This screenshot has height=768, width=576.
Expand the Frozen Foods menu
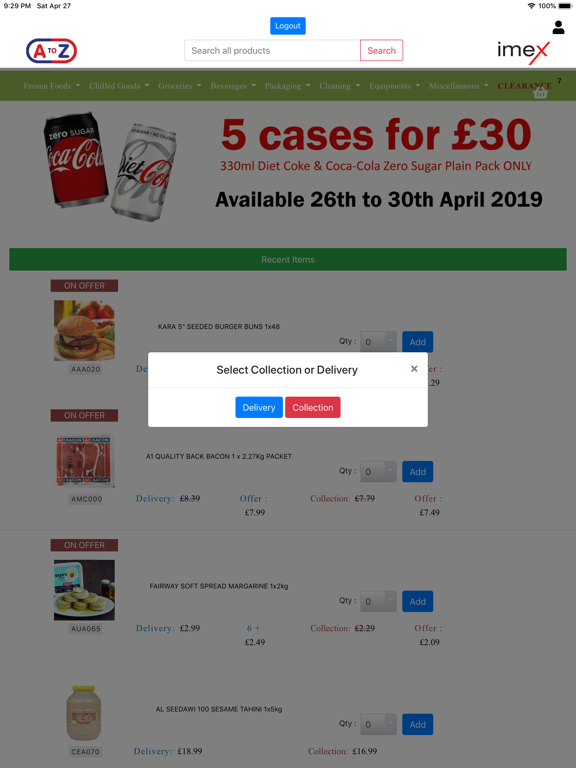[52, 86]
